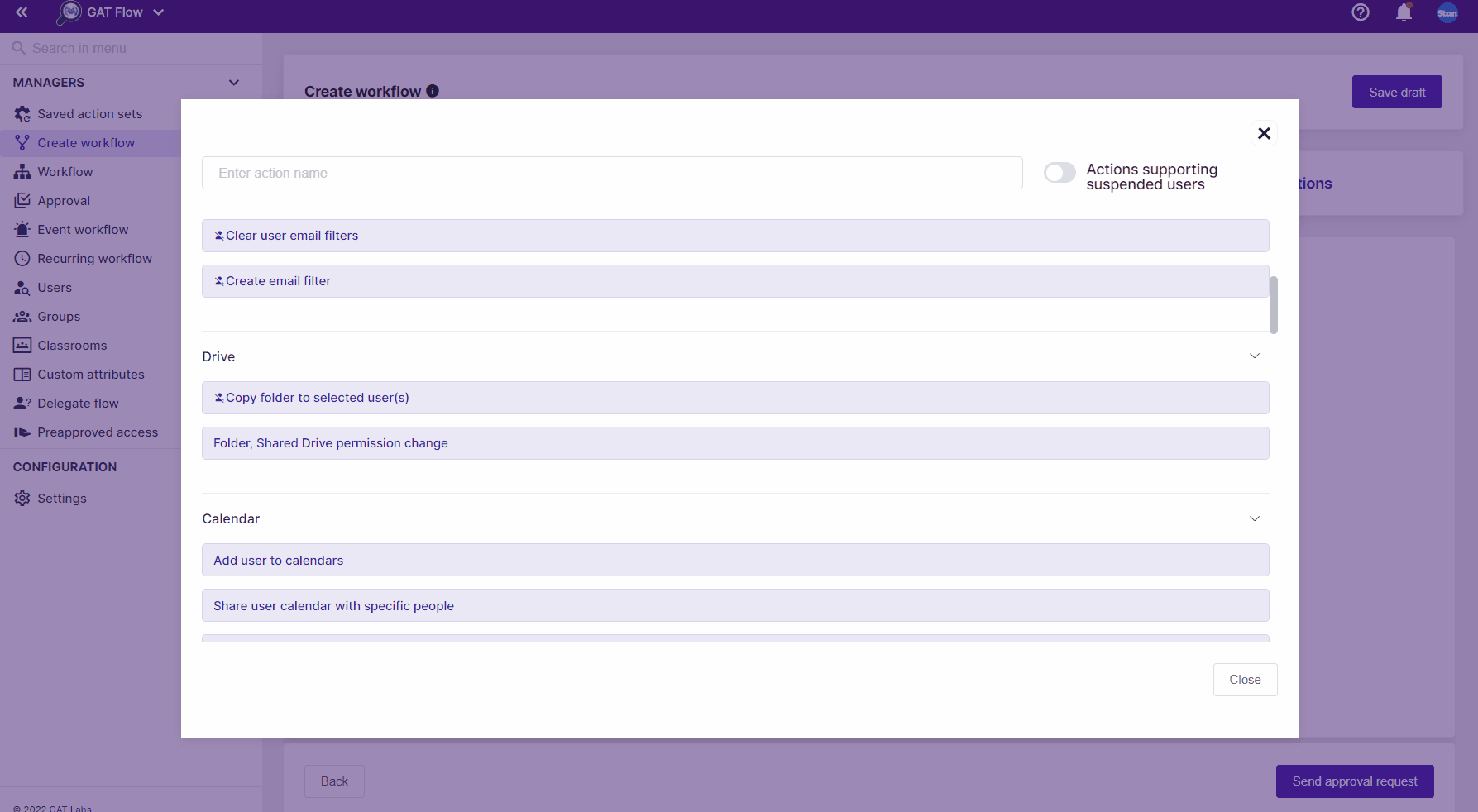Collapse the Drive section
This screenshot has height=812, width=1478.
(1255, 356)
